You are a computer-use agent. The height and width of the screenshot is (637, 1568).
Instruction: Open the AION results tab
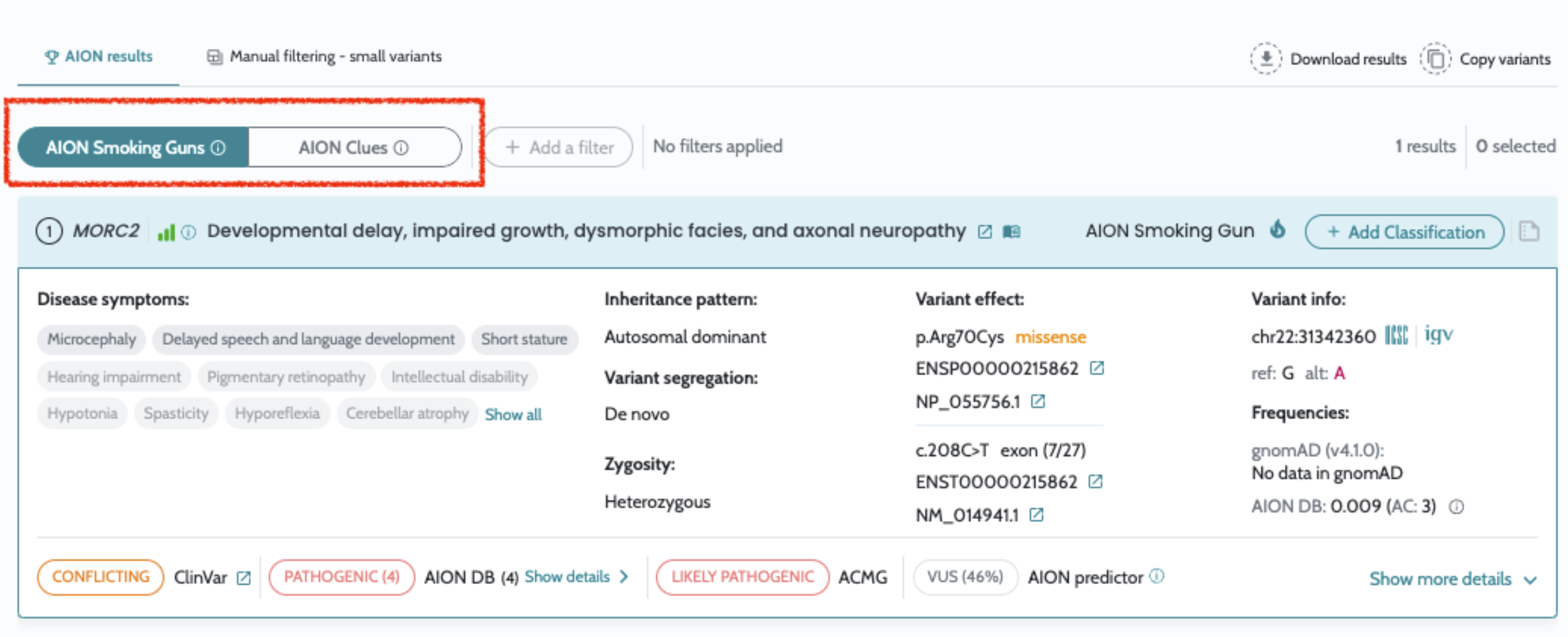pos(98,57)
